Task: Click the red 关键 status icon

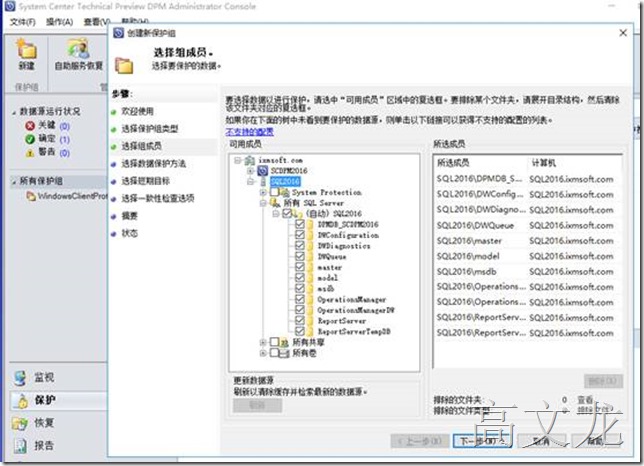Action: [x=30, y=126]
